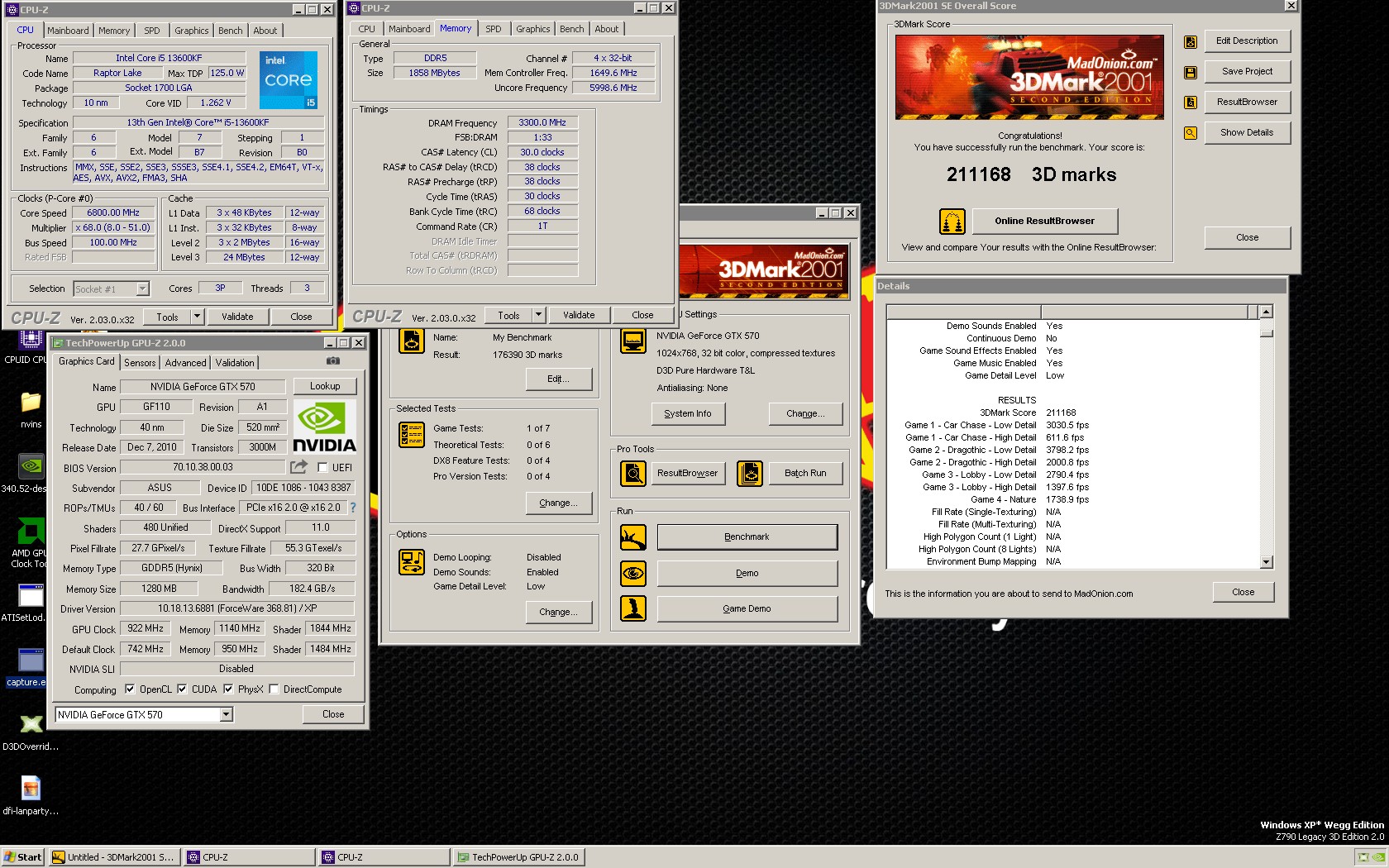Image resolution: width=1389 pixels, height=868 pixels.
Task: Open the Advanced tab in GPU-Z
Action: click(x=185, y=363)
